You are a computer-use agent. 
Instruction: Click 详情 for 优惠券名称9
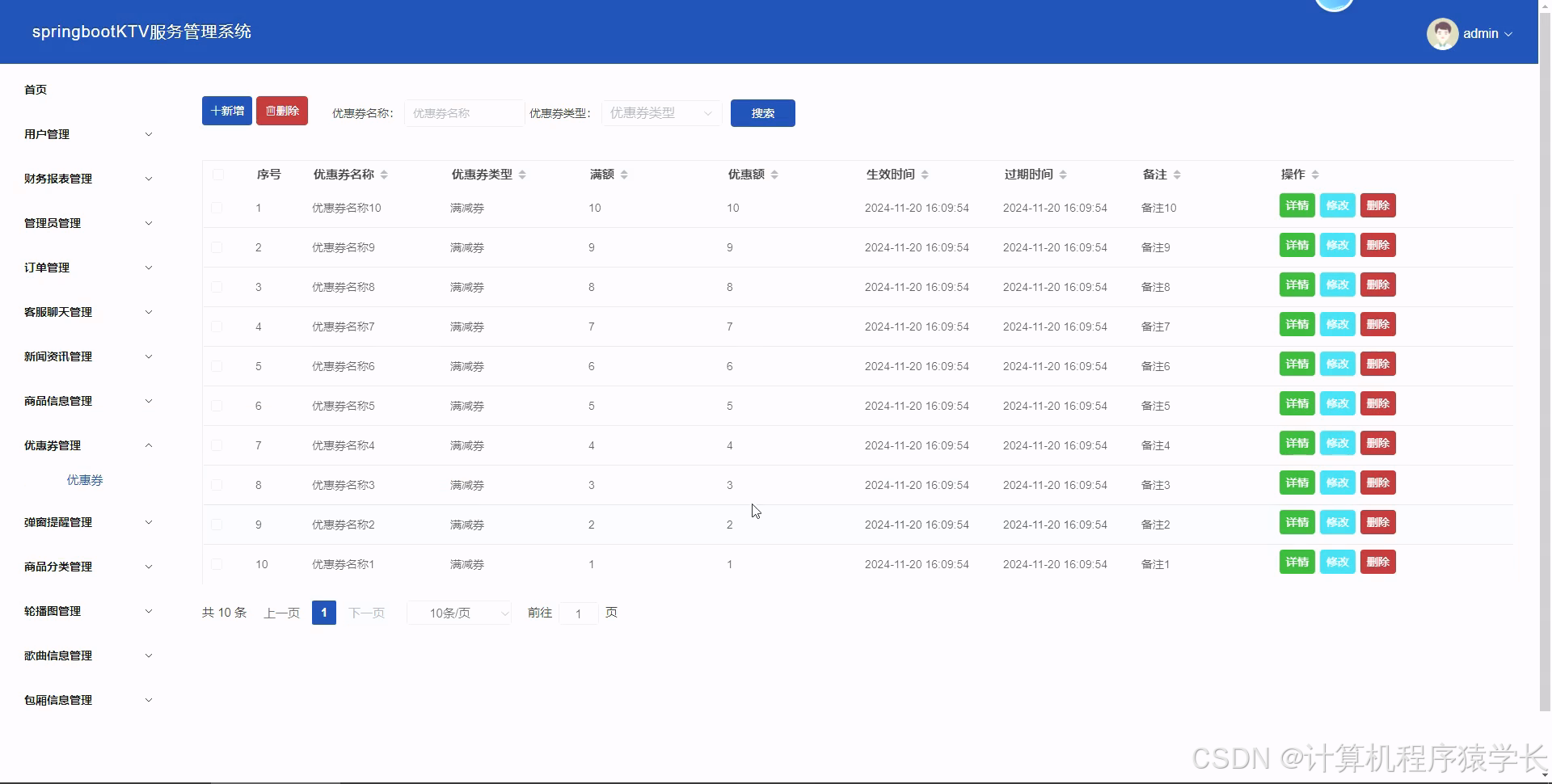point(1297,245)
